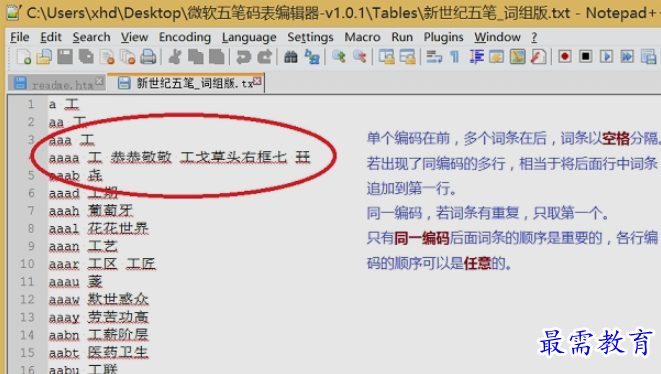Print the document using the printer icon
Viewport: 661px width, 374px height.
tap(148, 57)
